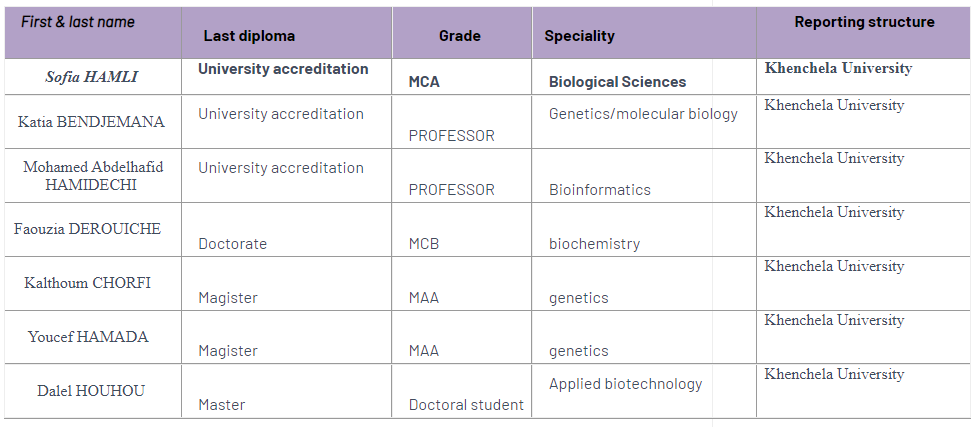The image size is (971, 427).
Task: Select the 'MCB' grade cell
Action: (424, 244)
